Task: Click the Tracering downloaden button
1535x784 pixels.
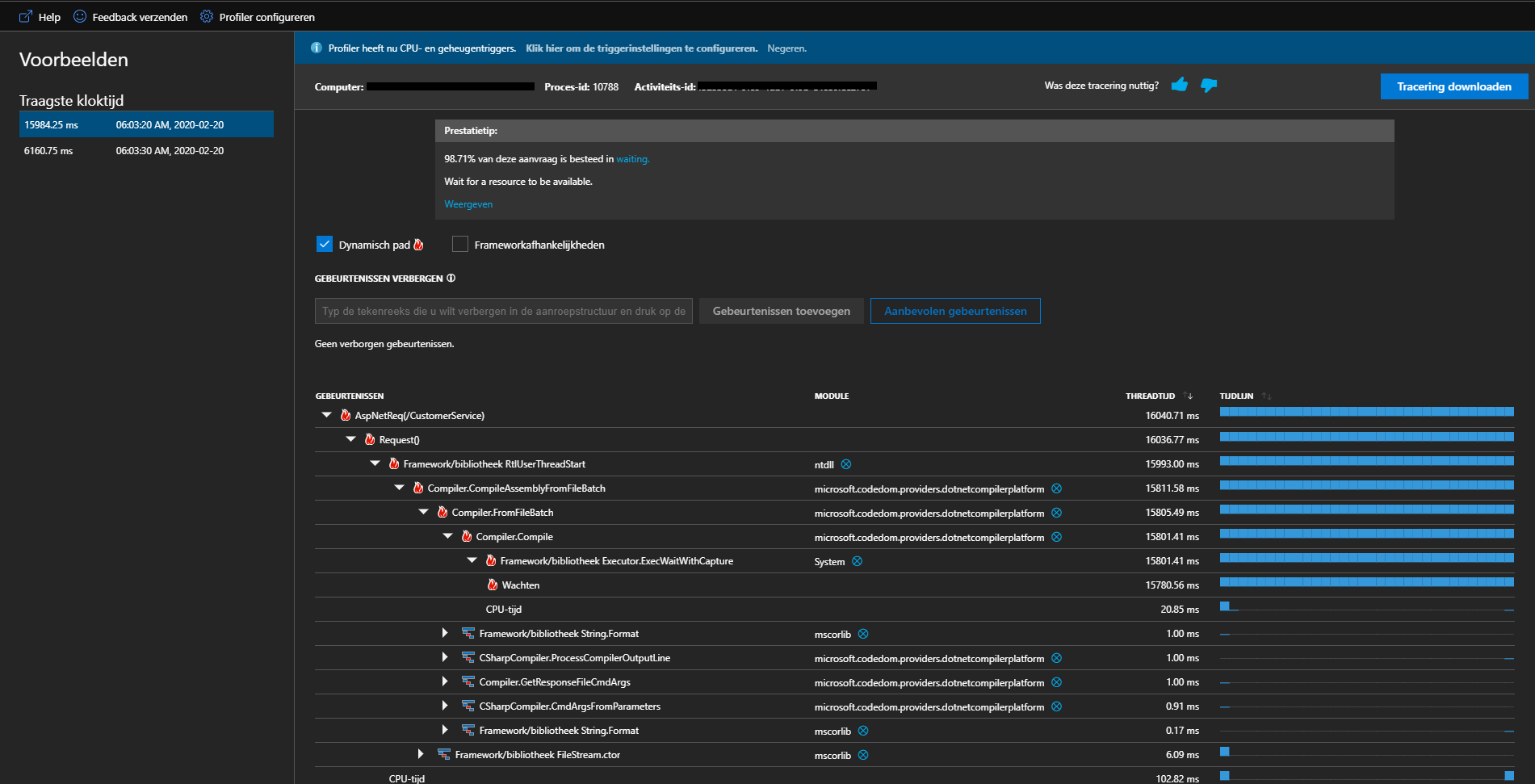Action: coord(1454,86)
